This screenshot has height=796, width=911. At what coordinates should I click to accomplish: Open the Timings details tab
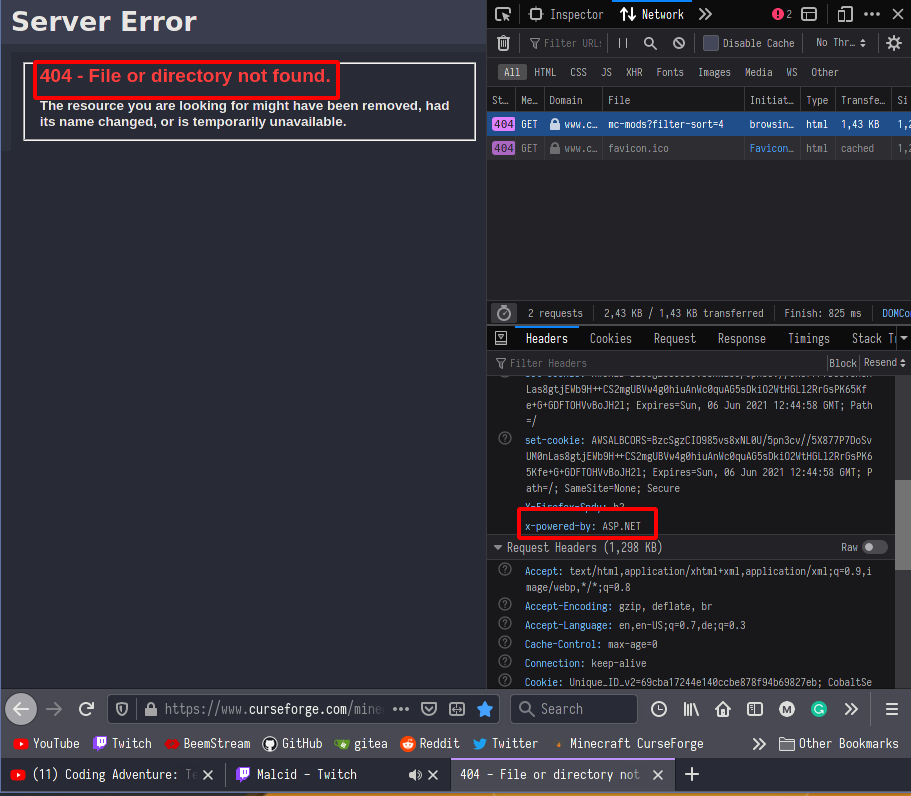pos(809,339)
